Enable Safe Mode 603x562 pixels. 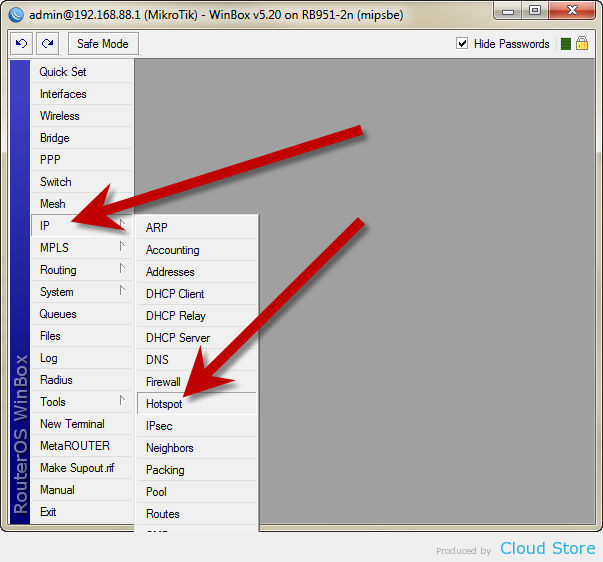tap(103, 43)
